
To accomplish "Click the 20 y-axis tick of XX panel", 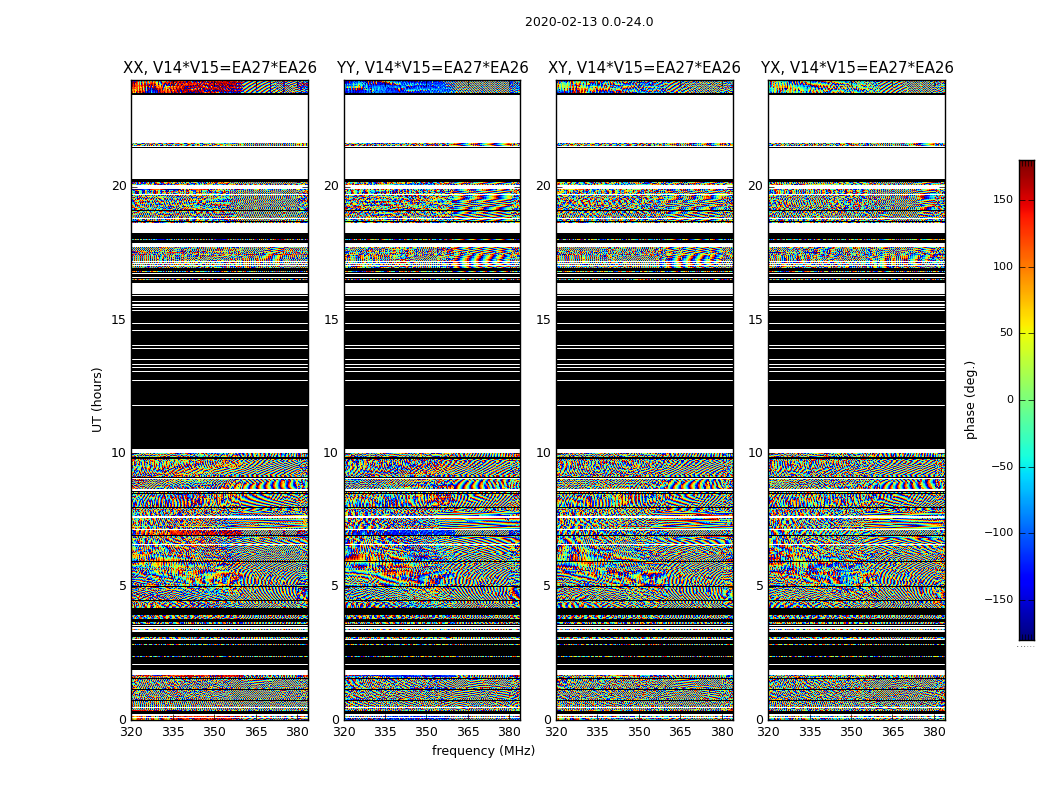I will 119,186.
